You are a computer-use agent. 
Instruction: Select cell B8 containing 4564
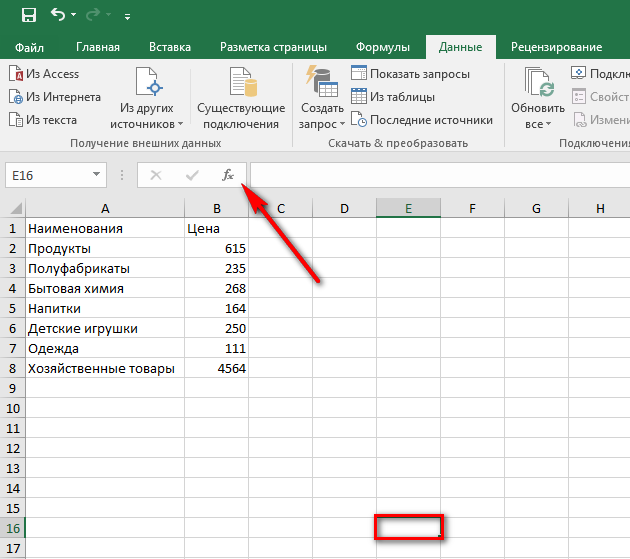click(x=216, y=369)
